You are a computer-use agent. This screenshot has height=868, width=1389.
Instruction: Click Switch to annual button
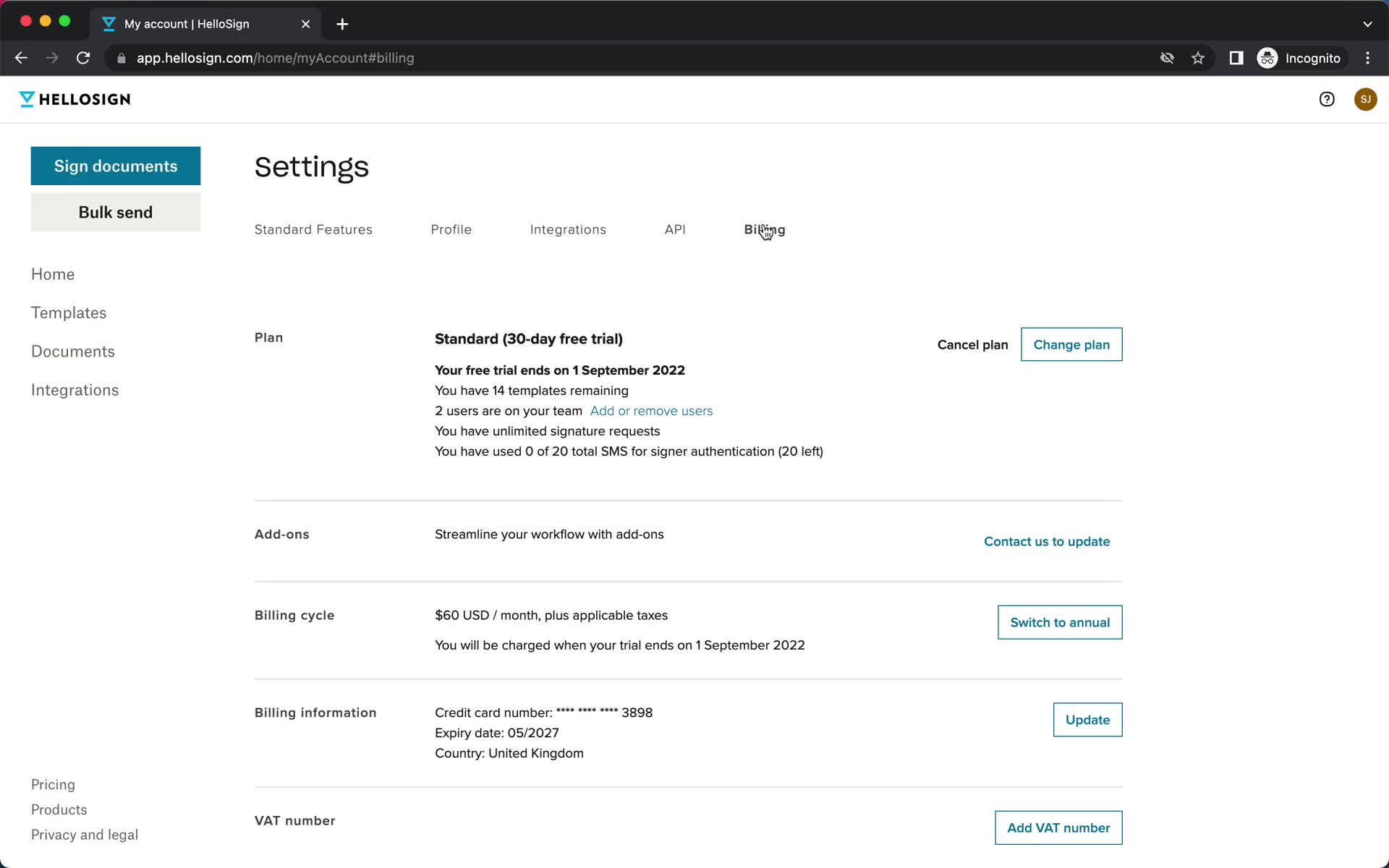point(1060,622)
